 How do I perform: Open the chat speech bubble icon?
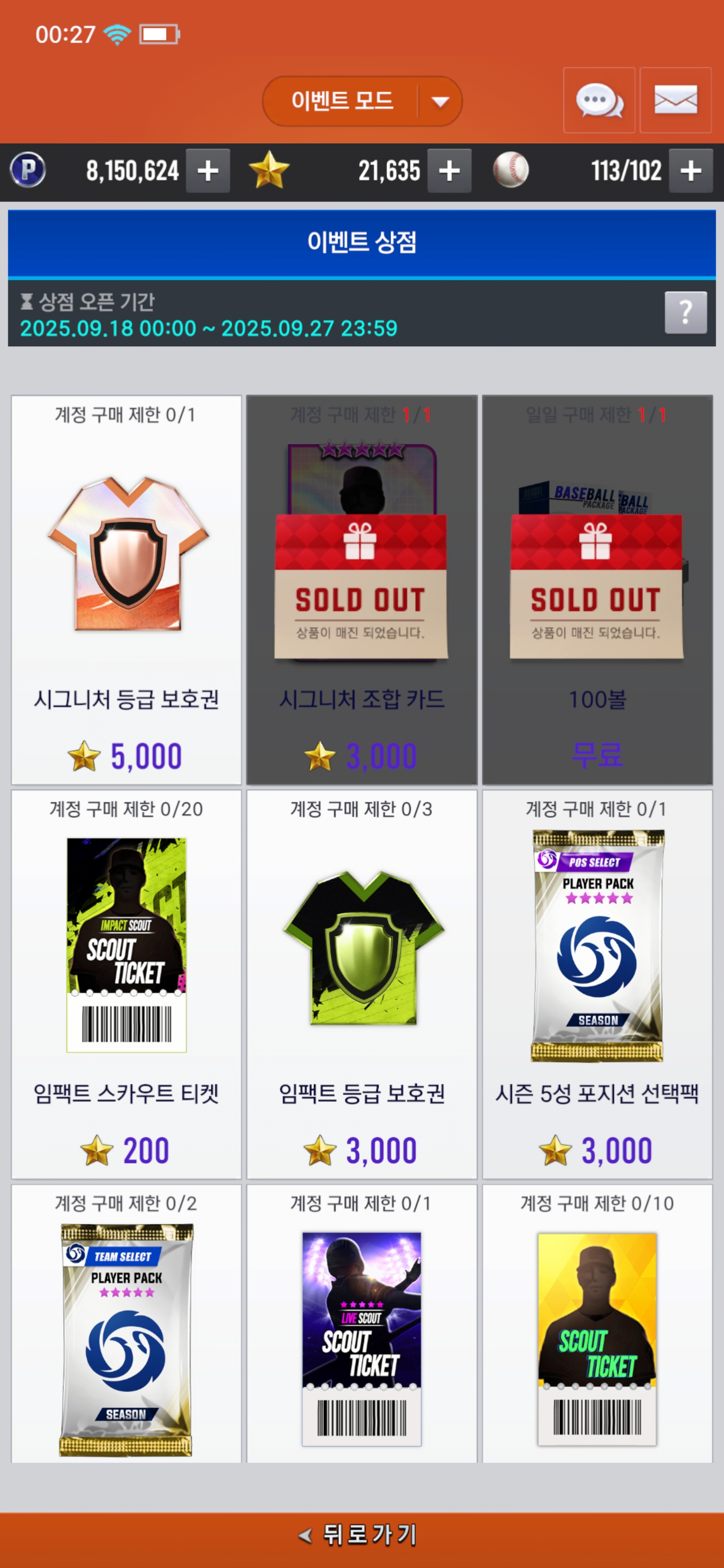click(x=599, y=101)
